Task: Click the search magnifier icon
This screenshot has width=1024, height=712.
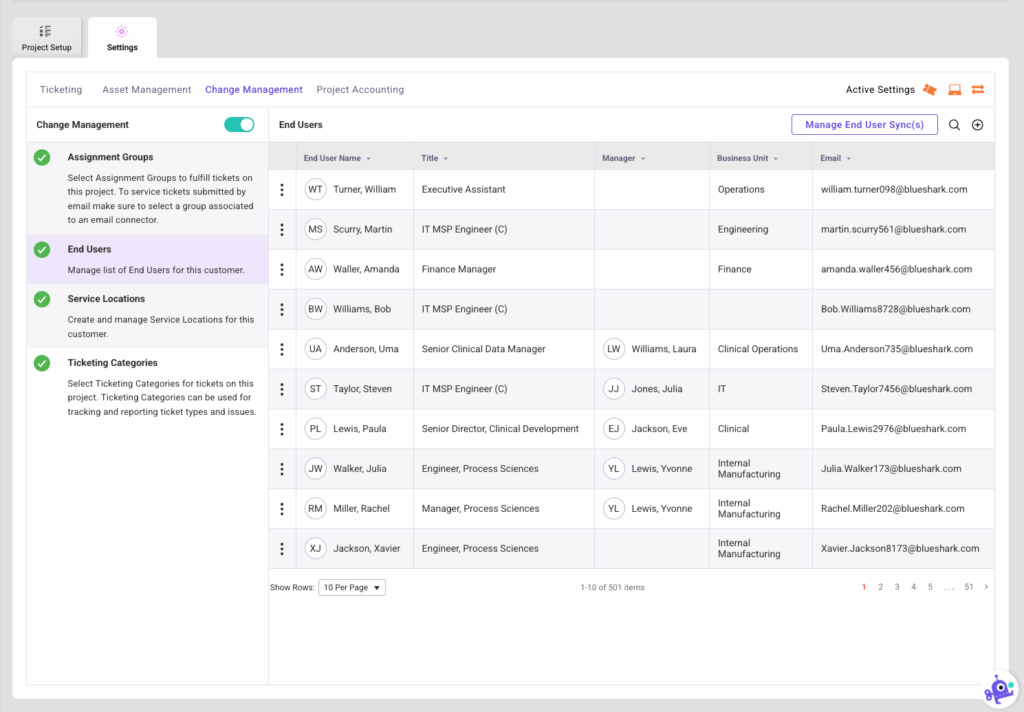Action: (x=954, y=125)
